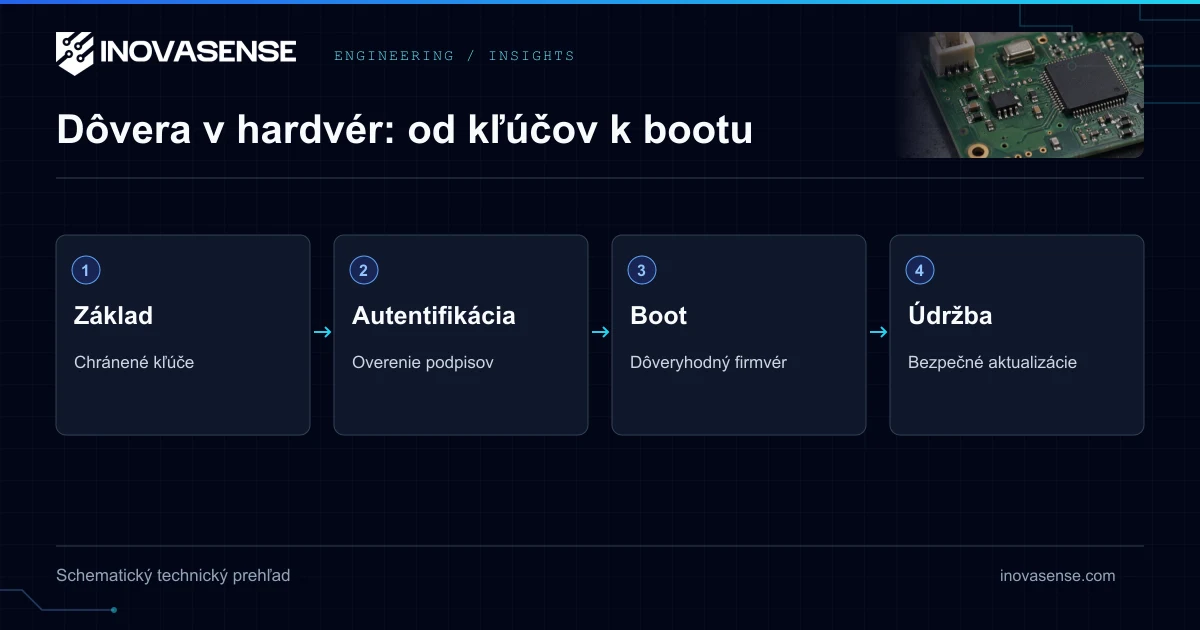Open the inovasense.com link
The height and width of the screenshot is (630, 1200).
click(1057, 576)
